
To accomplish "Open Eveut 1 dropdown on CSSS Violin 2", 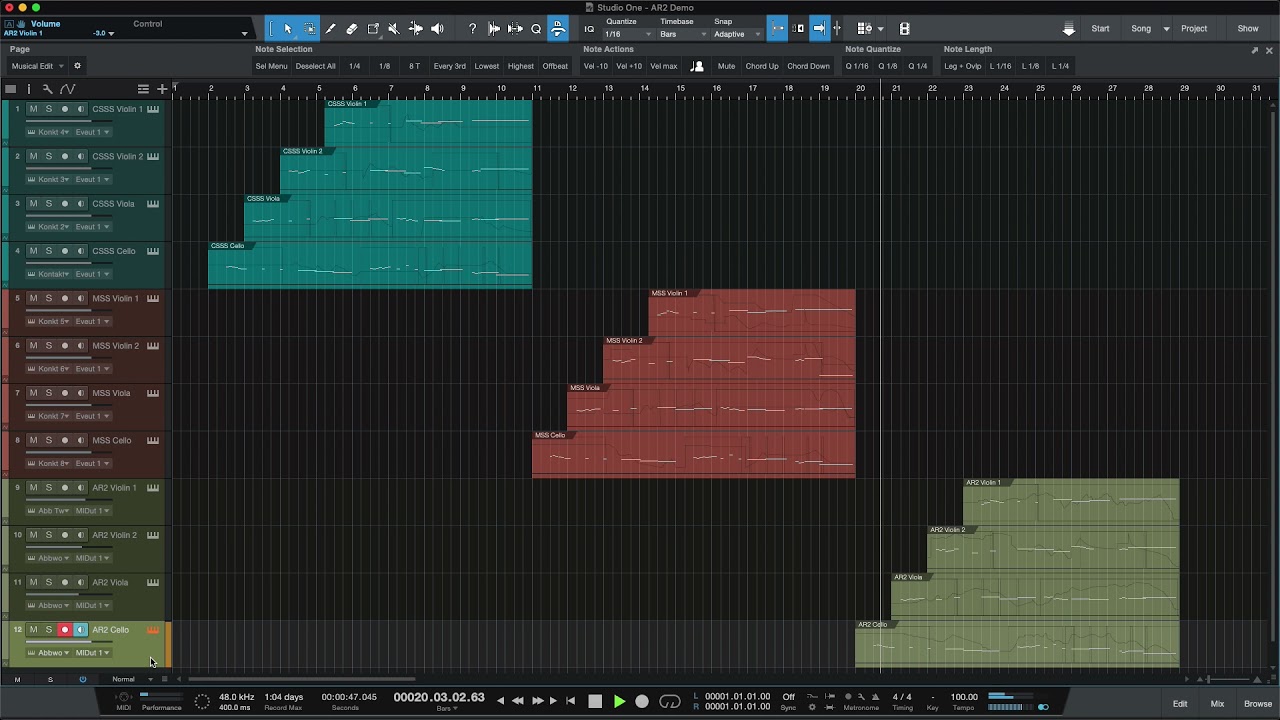I will tap(92, 179).
